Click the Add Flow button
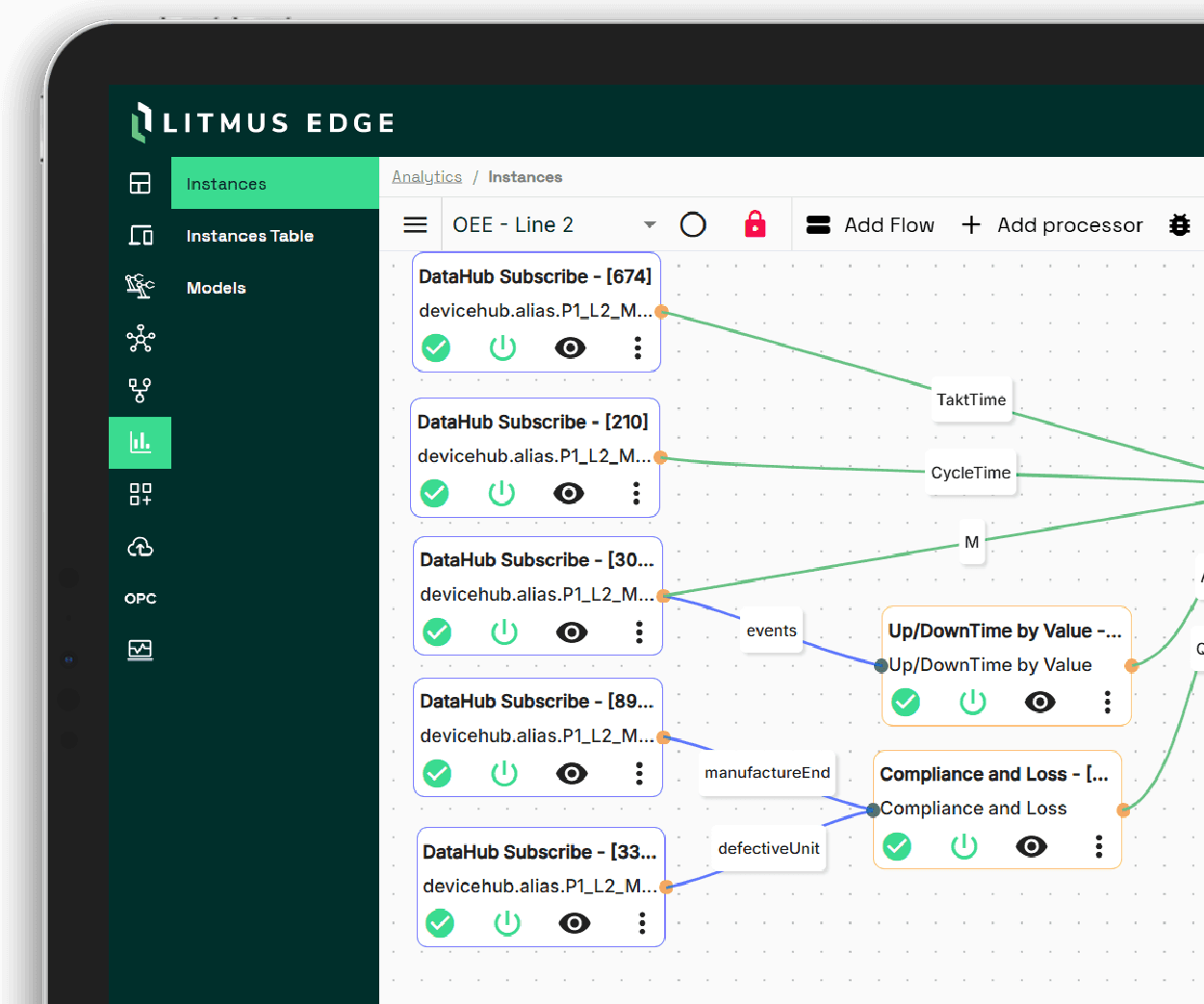Screen dimensions: 1204x1004 tap(870, 224)
